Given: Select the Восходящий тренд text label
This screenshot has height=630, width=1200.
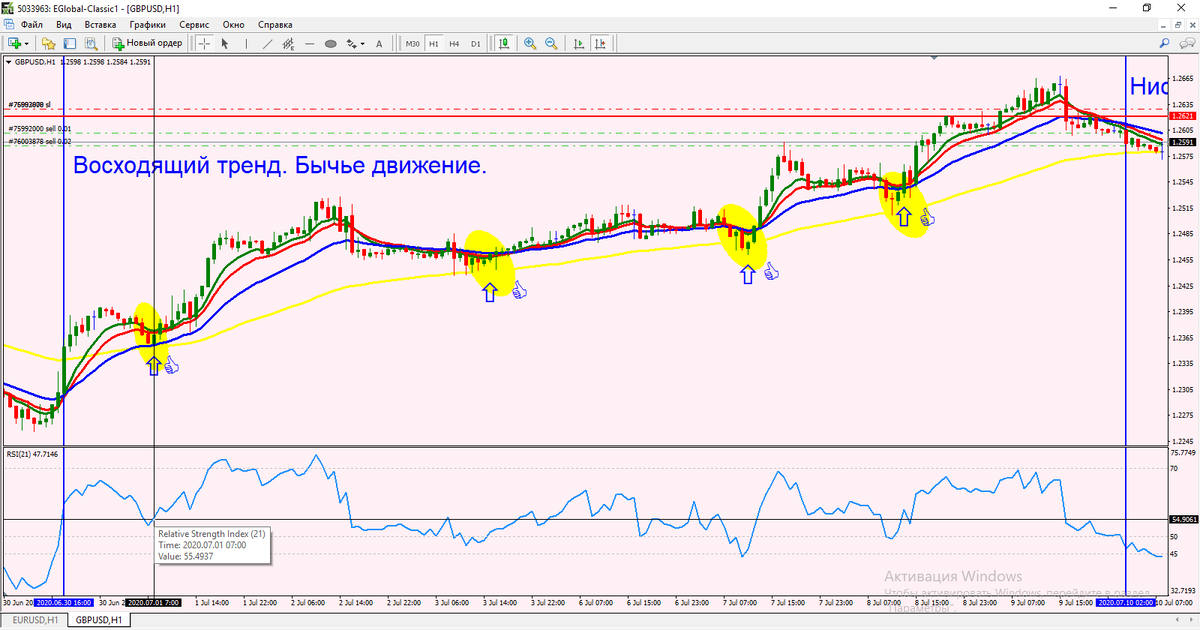Looking at the screenshot, I should [280, 166].
